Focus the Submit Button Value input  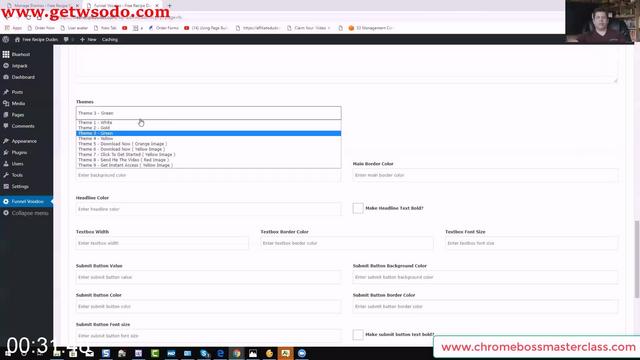pyautogui.click(x=209, y=277)
